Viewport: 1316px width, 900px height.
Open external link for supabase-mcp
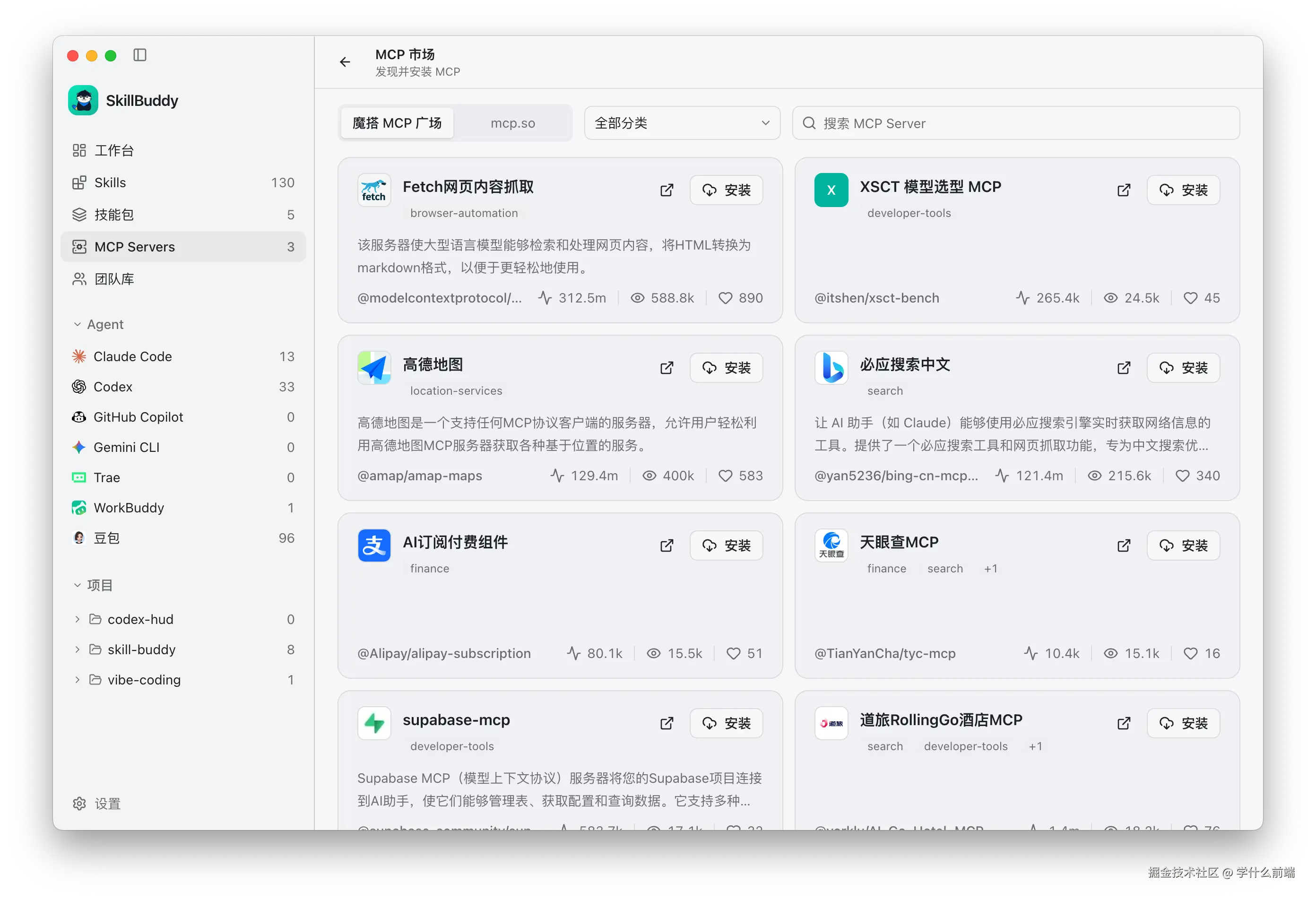(x=667, y=723)
